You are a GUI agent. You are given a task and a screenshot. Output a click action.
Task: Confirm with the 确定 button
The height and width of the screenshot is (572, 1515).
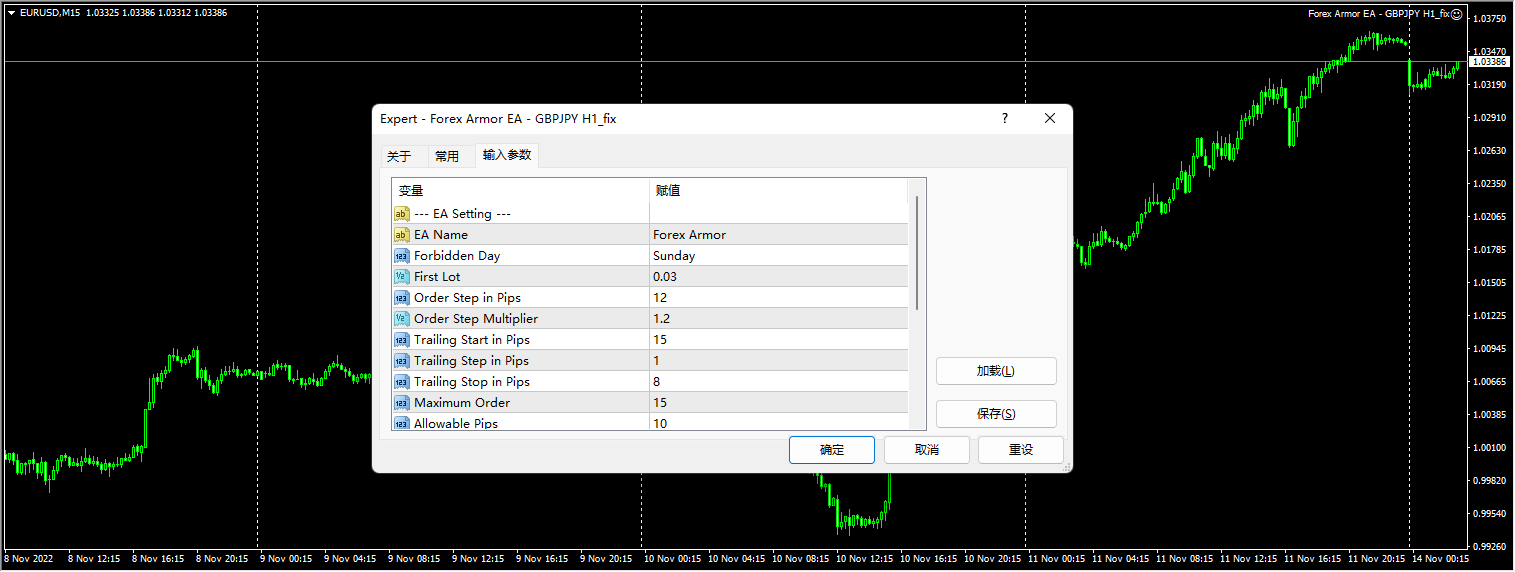point(832,450)
